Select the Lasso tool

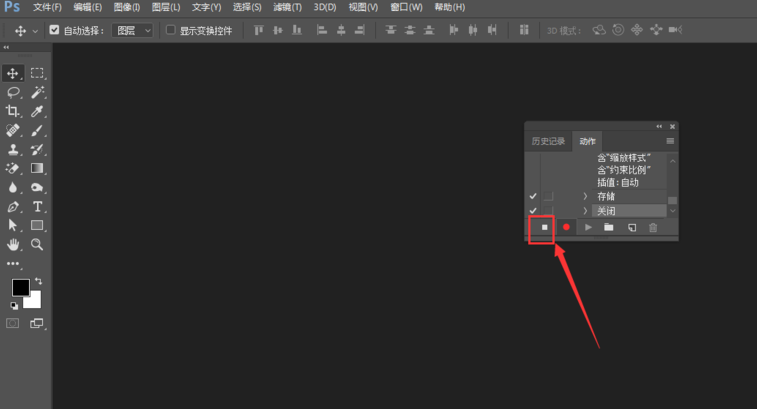pos(13,92)
